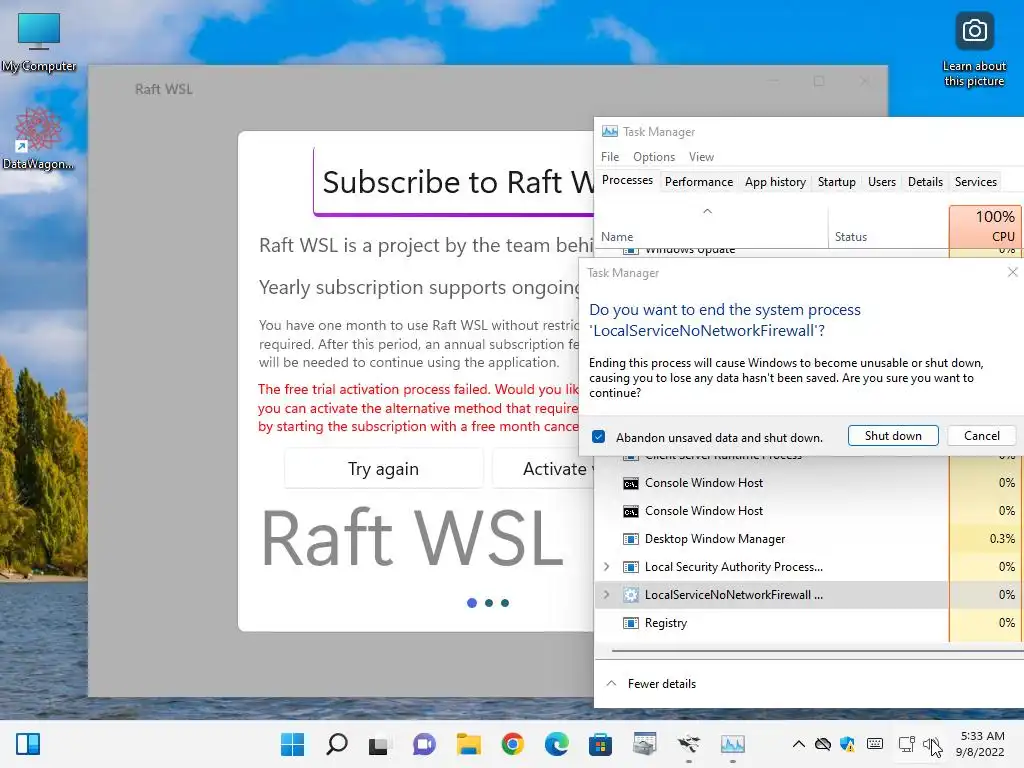The height and width of the screenshot is (768, 1024).
Task: Click the volume speaker tray icon
Action: coord(930,744)
